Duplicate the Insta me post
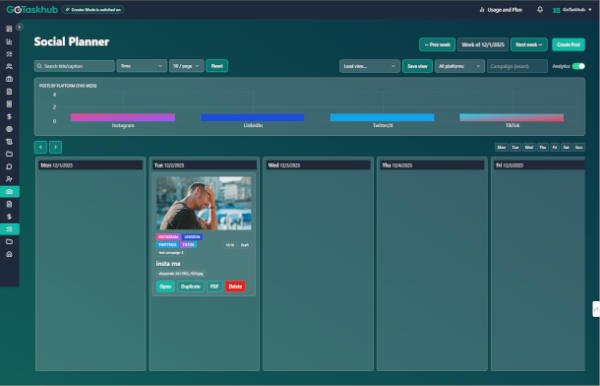Viewport: 600px width, 386px height. [x=191, y=286]
